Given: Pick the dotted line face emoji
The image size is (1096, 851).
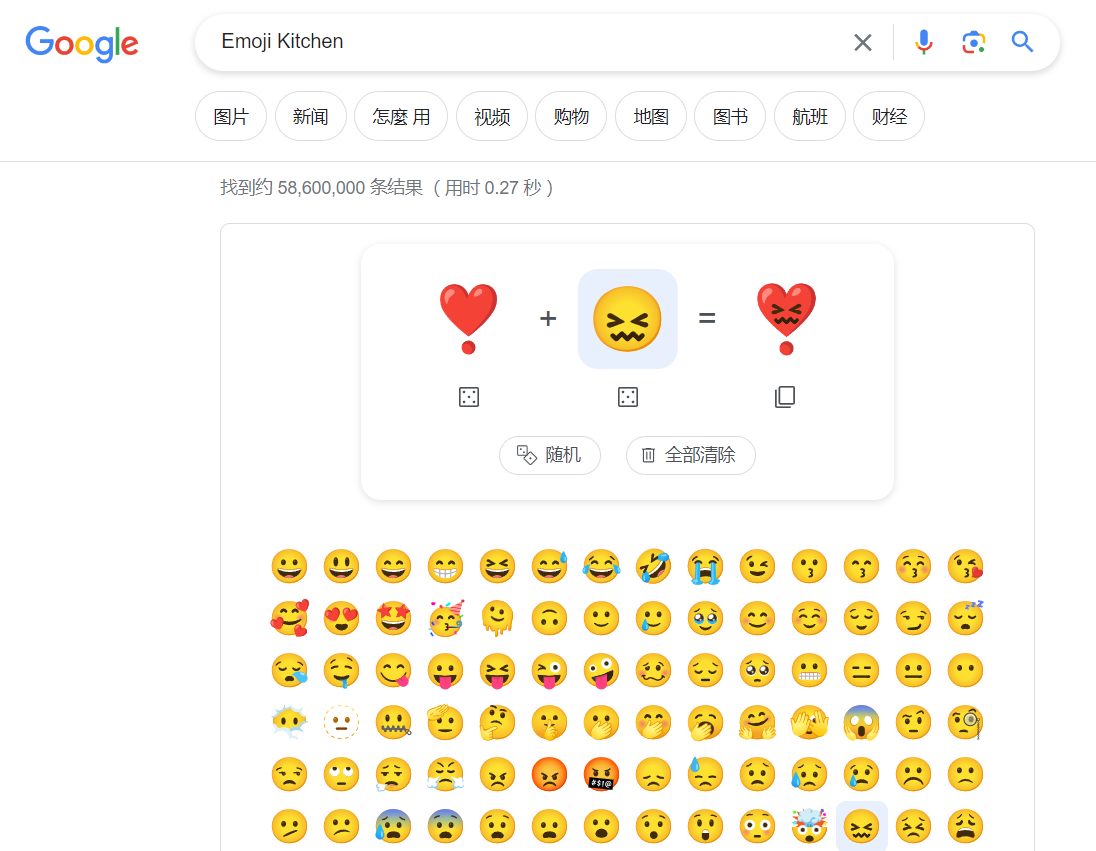Looking at the screenshot, I should [x=341, y=722].
